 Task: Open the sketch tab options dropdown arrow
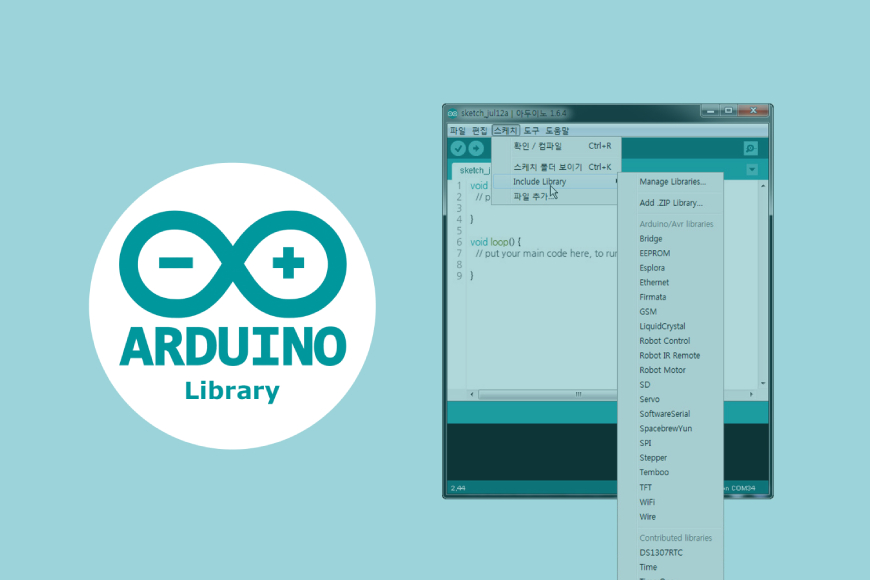[751, 170]
